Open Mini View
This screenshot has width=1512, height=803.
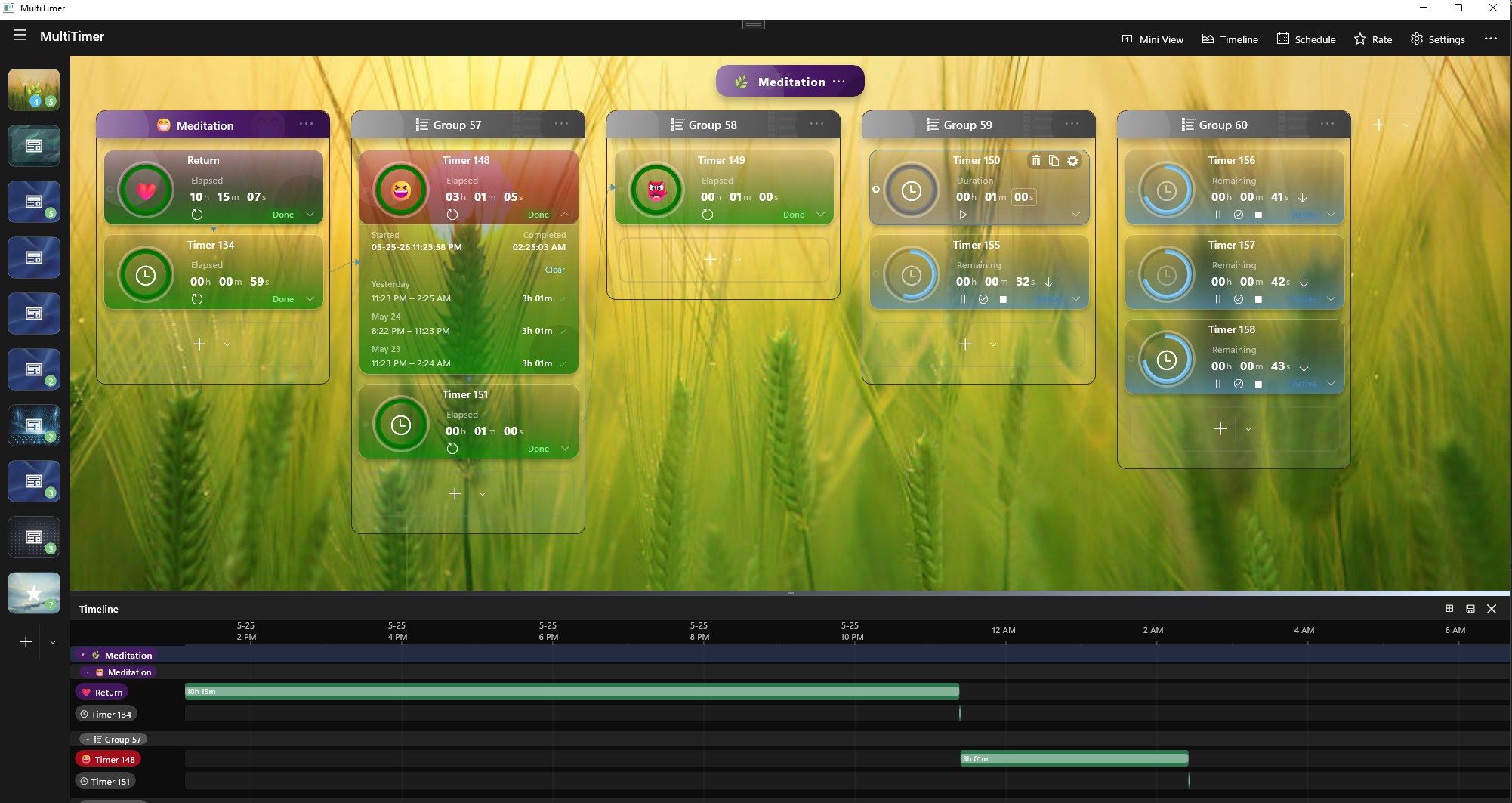[x=1153, y=39]
